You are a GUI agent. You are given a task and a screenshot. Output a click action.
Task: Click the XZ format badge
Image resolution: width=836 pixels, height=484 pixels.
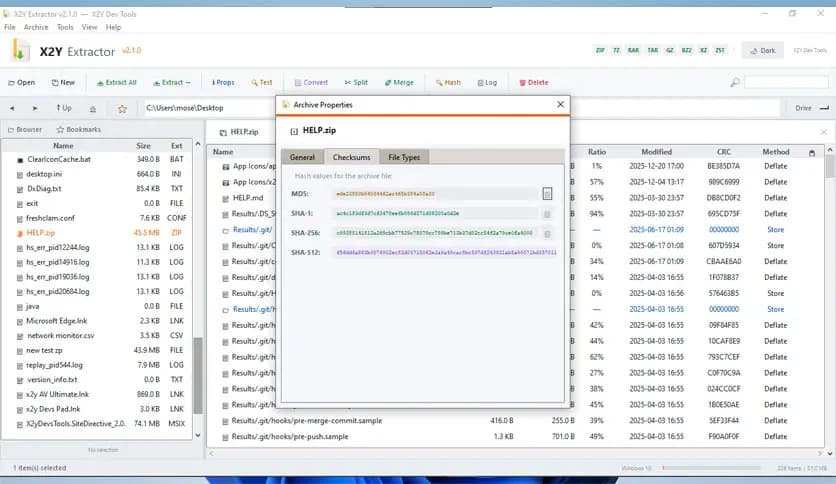point(703,50)
